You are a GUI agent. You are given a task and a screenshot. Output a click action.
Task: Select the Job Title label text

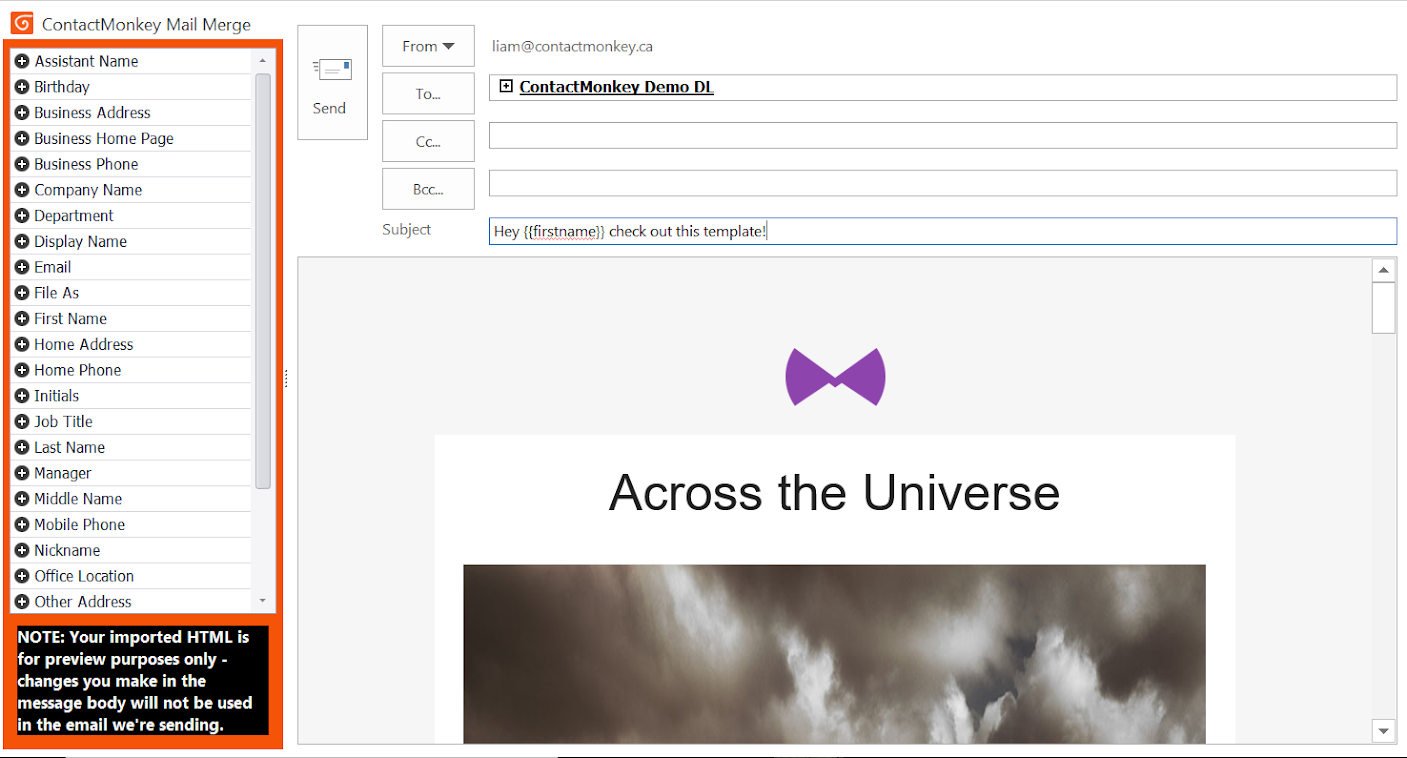[64, 422]
